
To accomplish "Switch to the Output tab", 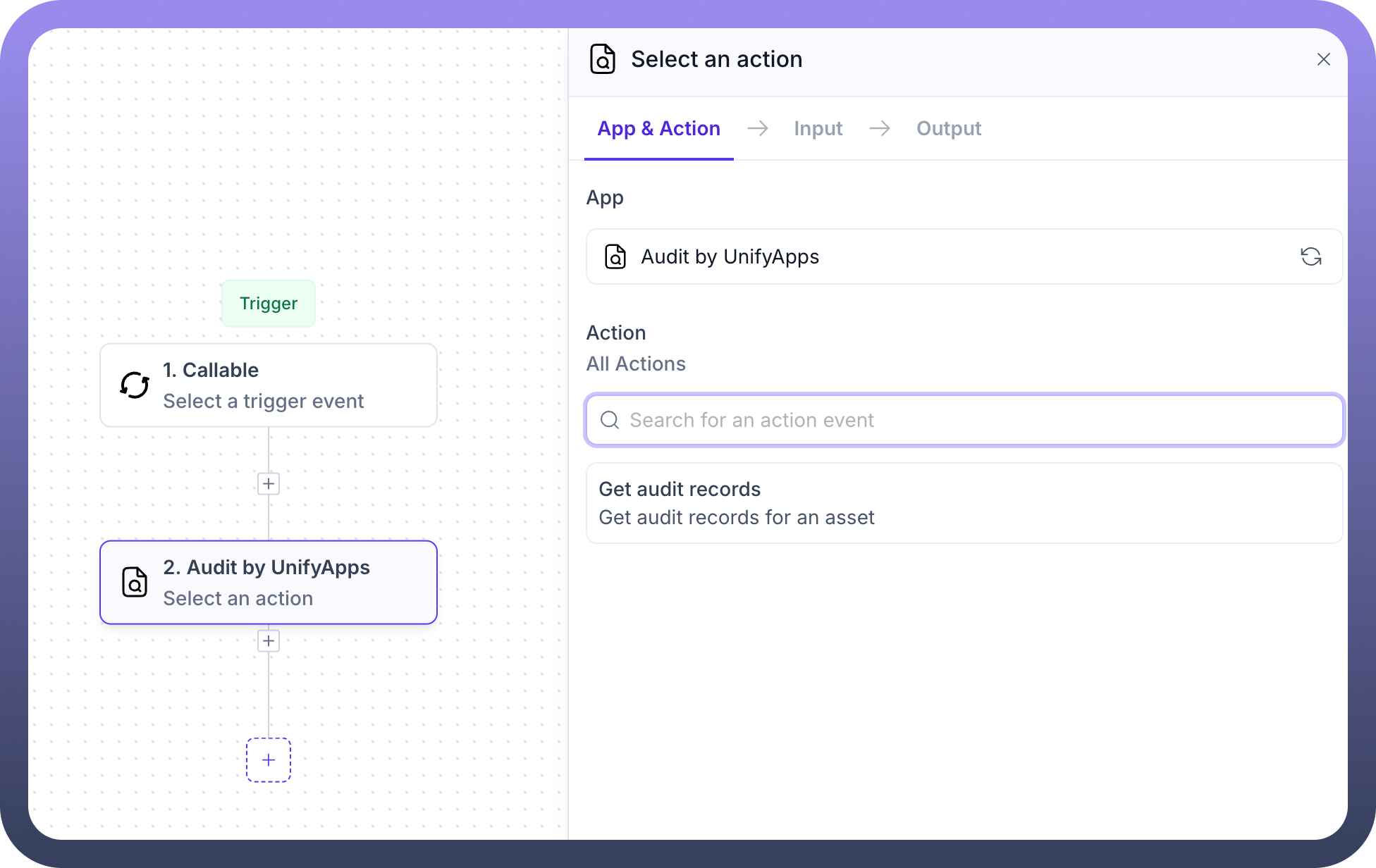I will tap(948, 128).
